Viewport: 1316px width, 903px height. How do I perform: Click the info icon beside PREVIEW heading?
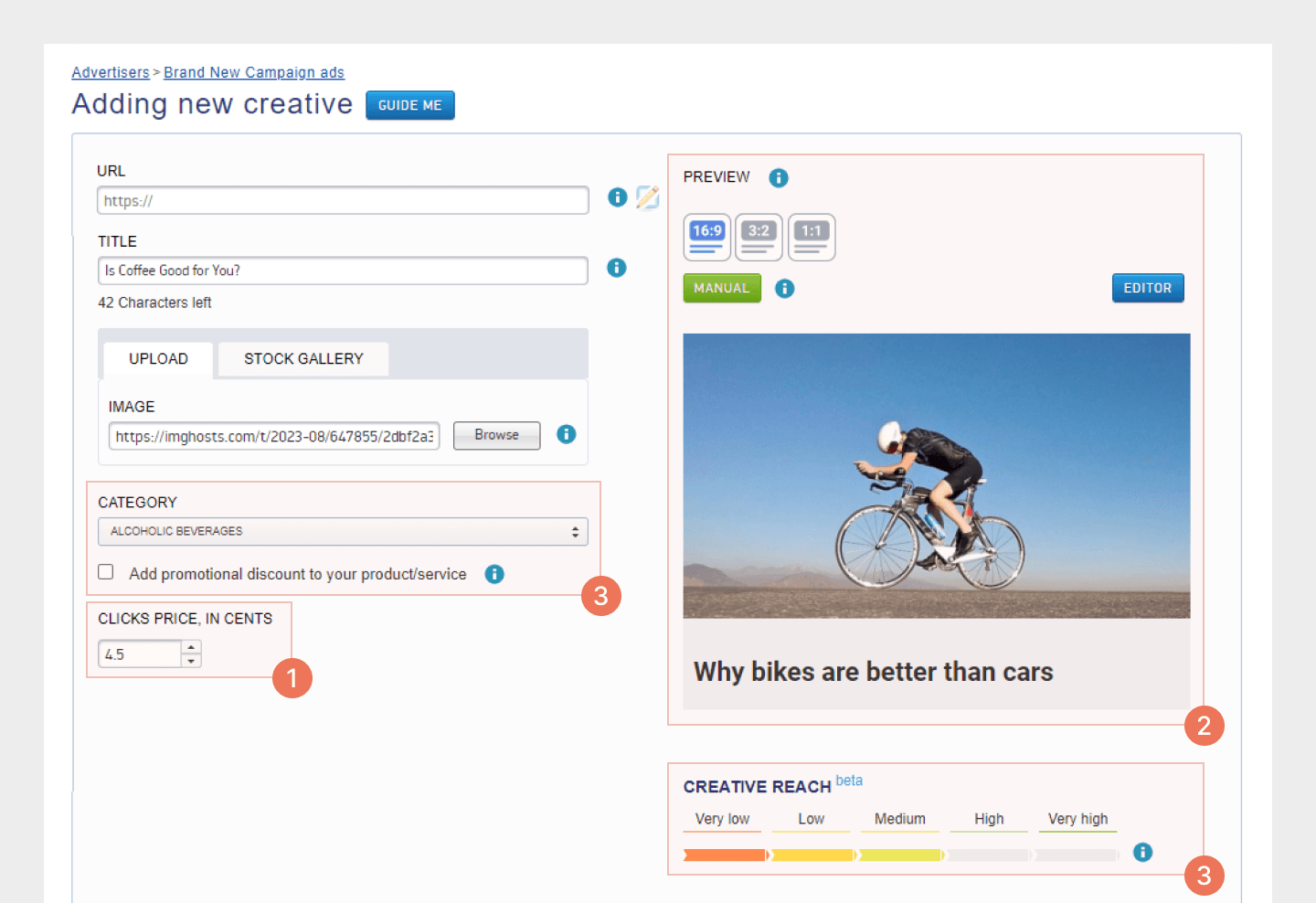point(779,178)
